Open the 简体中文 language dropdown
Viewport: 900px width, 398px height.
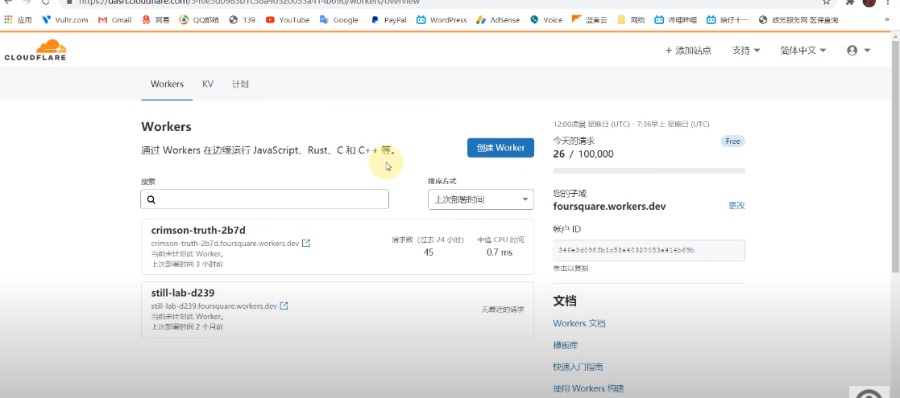click(x=803, y=51)
